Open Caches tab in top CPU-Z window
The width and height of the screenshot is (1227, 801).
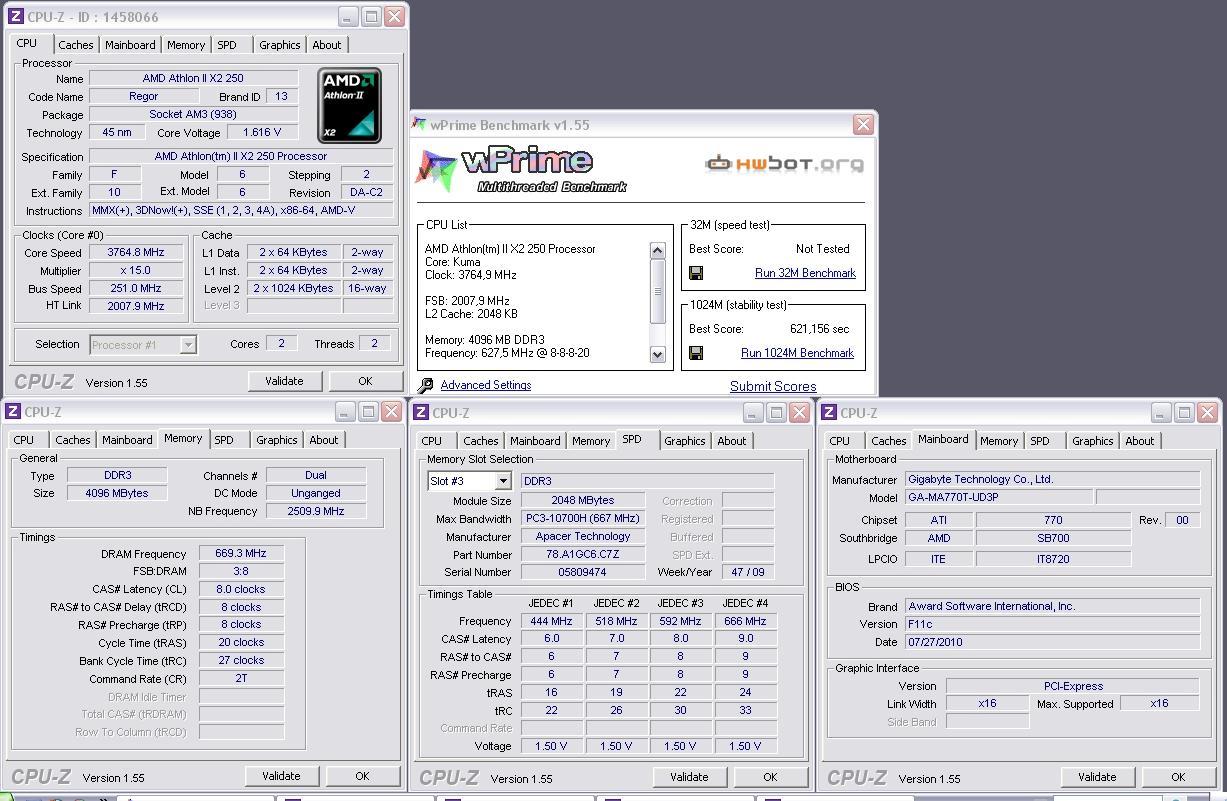(x=75, y=45)
